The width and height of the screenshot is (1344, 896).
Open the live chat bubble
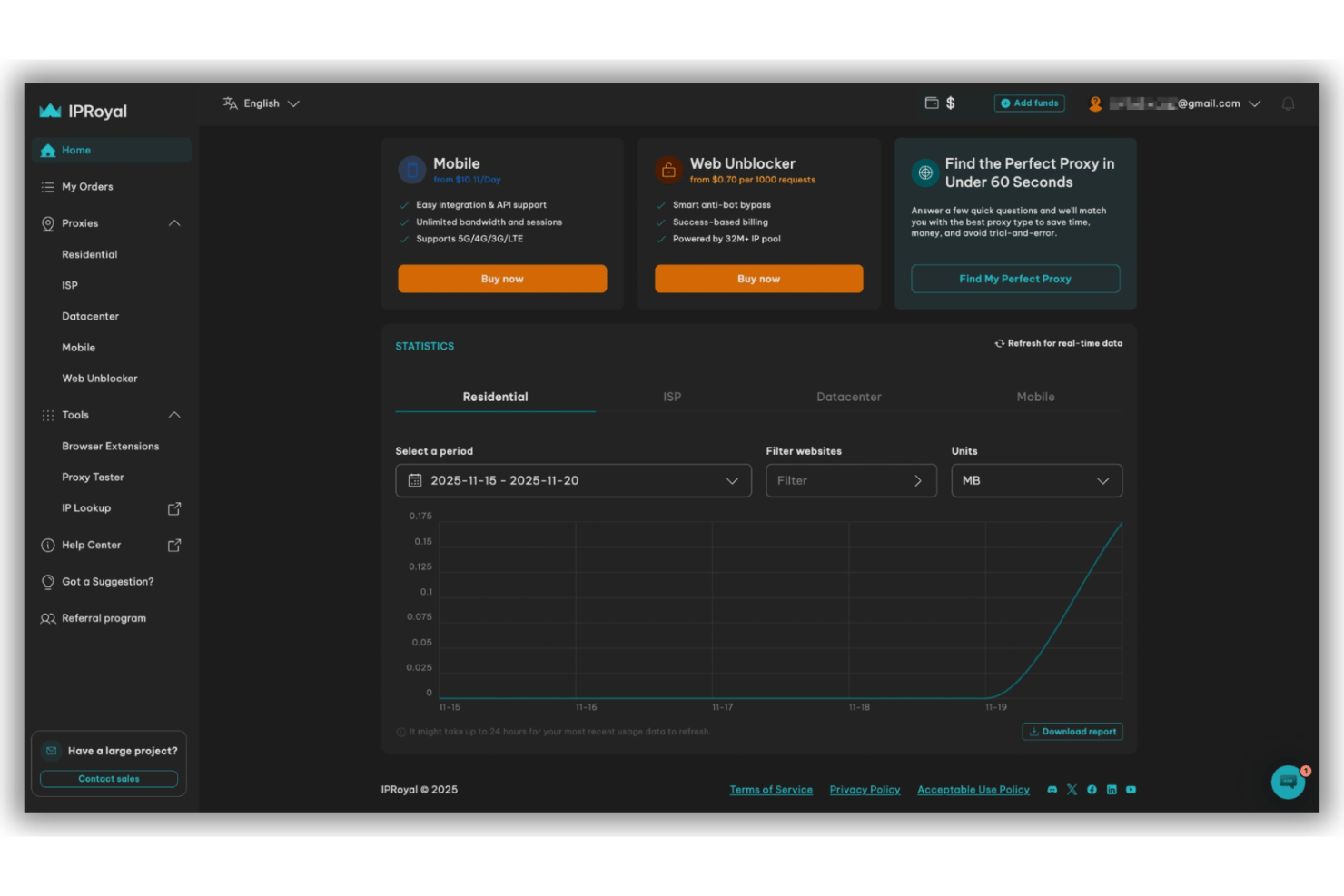pyautogui.click(x=1288, y=783)
